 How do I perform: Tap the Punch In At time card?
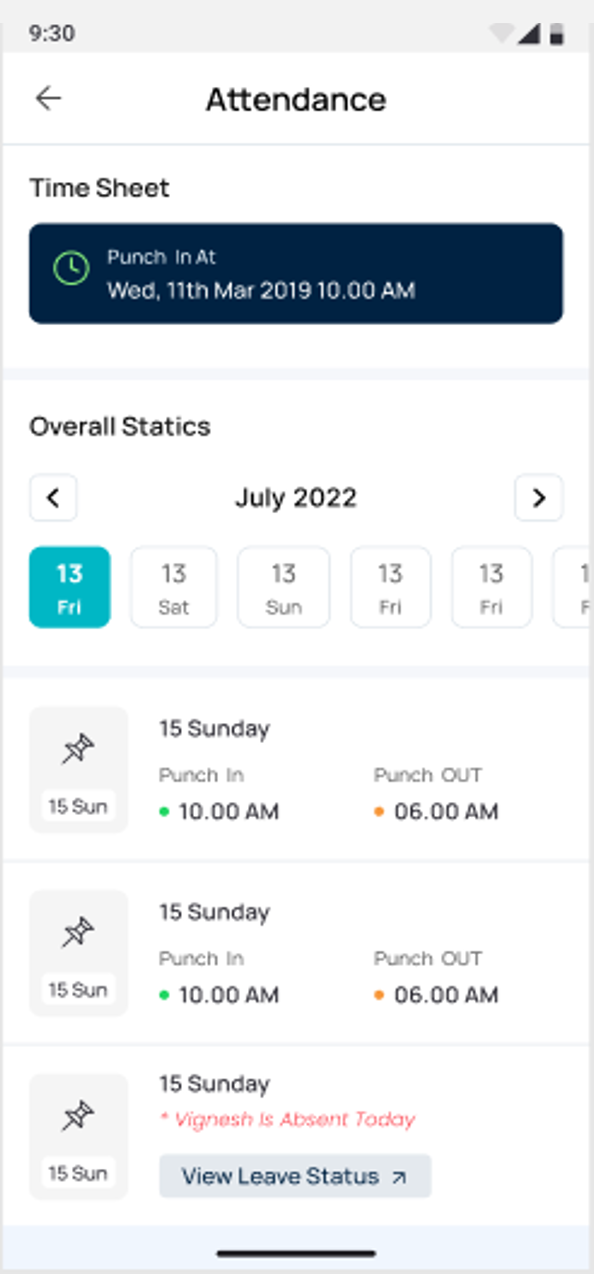click(x=296, y=273)
